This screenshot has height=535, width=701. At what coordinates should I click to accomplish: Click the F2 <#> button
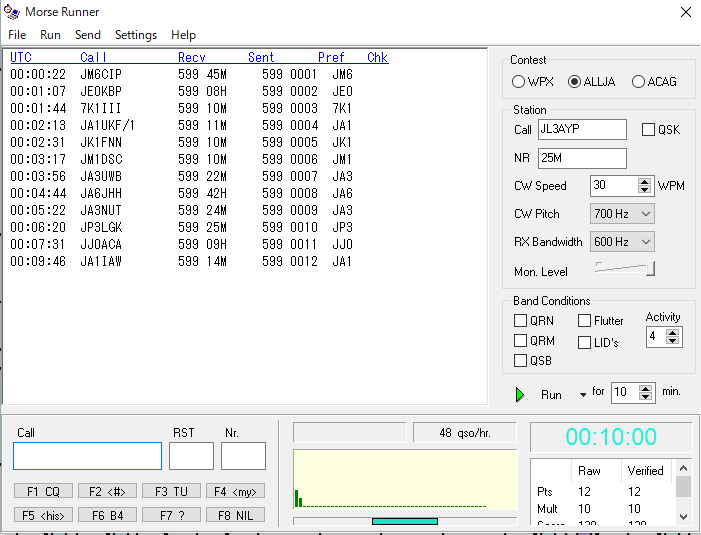pyautogui.click(x=107, y=491)
